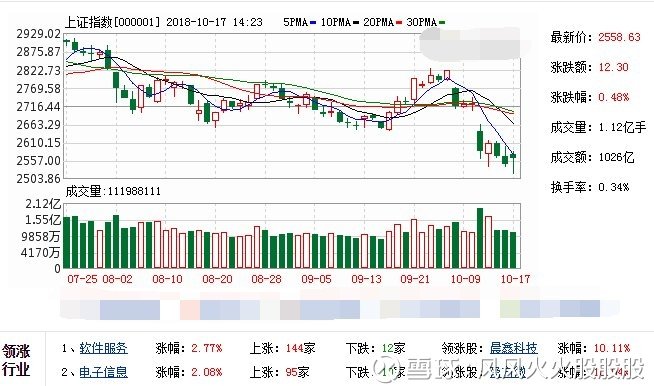Click the 成交量:111988111 volume label

coord(113,192)
